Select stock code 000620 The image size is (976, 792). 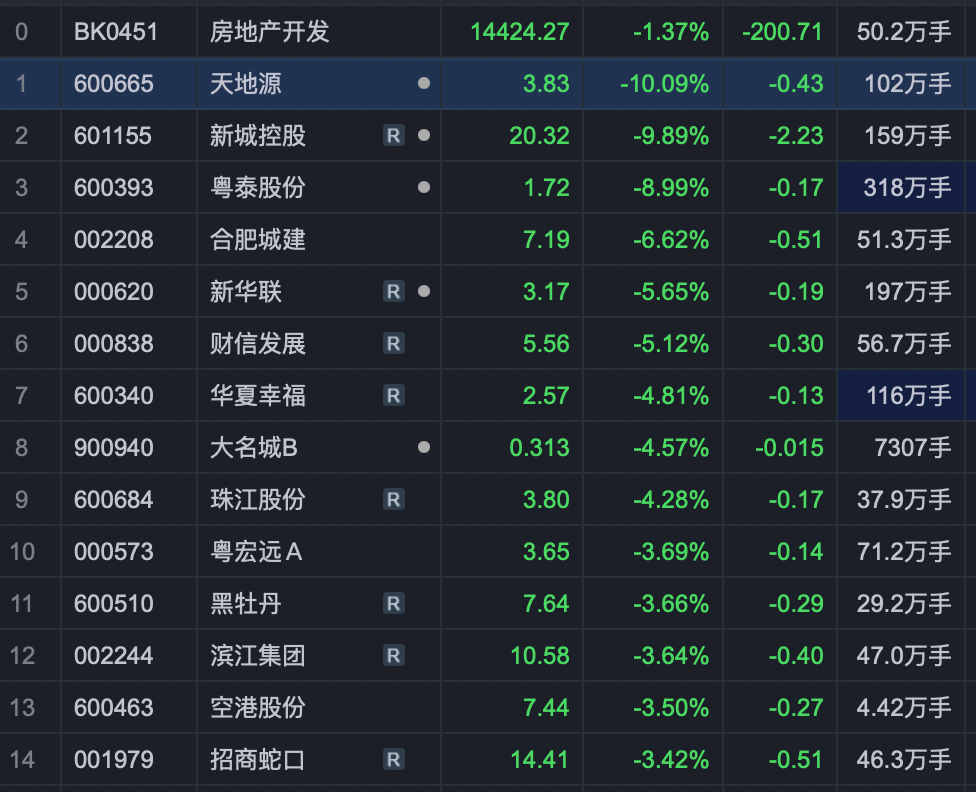[113, 291]
